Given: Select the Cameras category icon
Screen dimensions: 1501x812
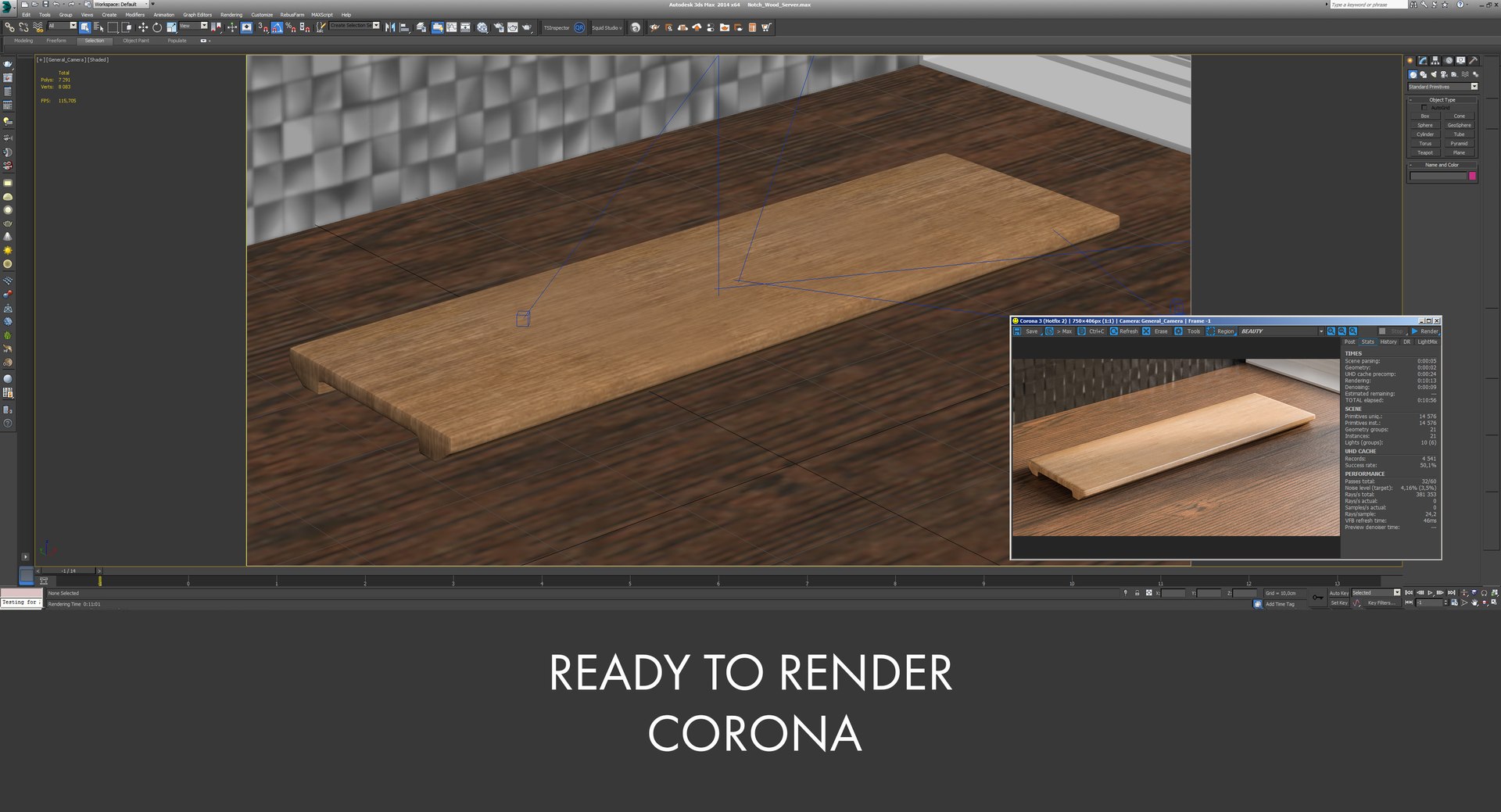Looking at the screenshot, I should pyautogui.click(x=1444, y=74).
